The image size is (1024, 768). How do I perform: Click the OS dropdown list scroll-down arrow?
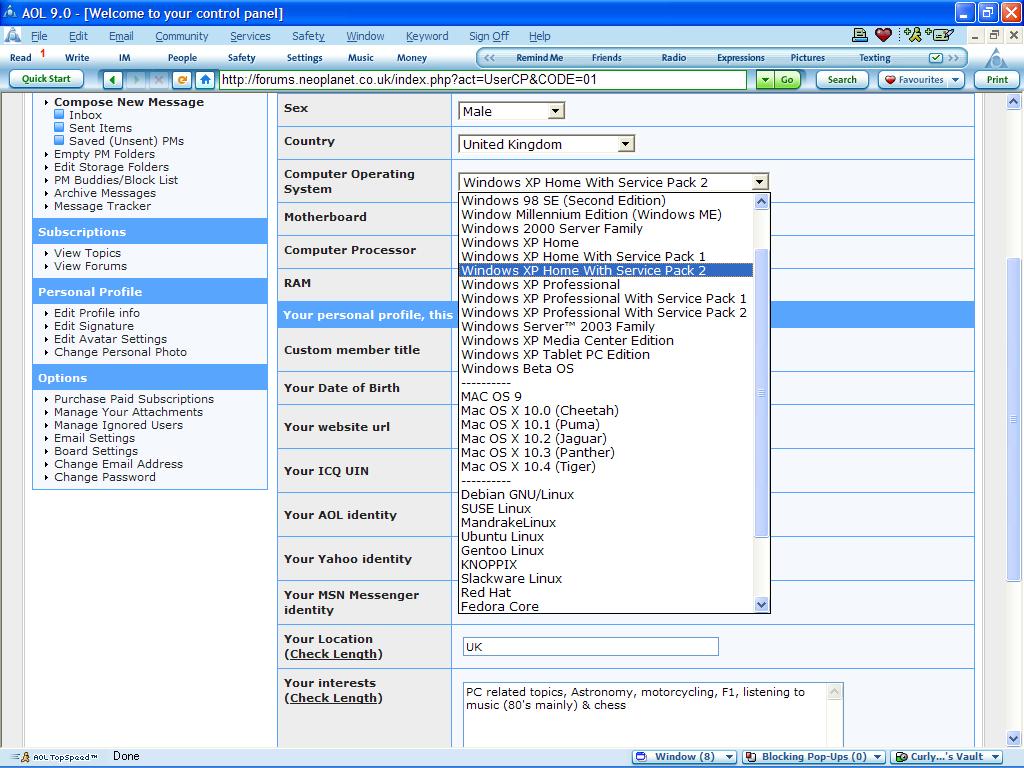(761, 605)
